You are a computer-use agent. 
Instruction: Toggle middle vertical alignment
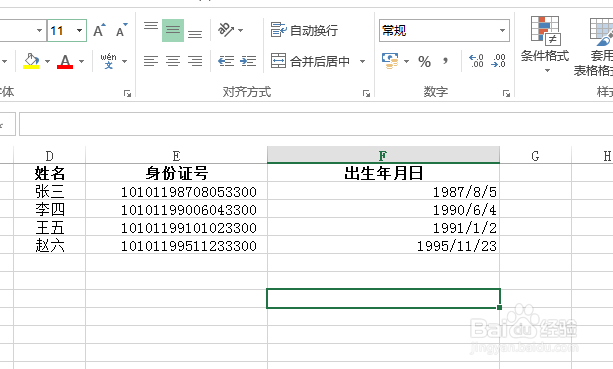tap(173, 30)
